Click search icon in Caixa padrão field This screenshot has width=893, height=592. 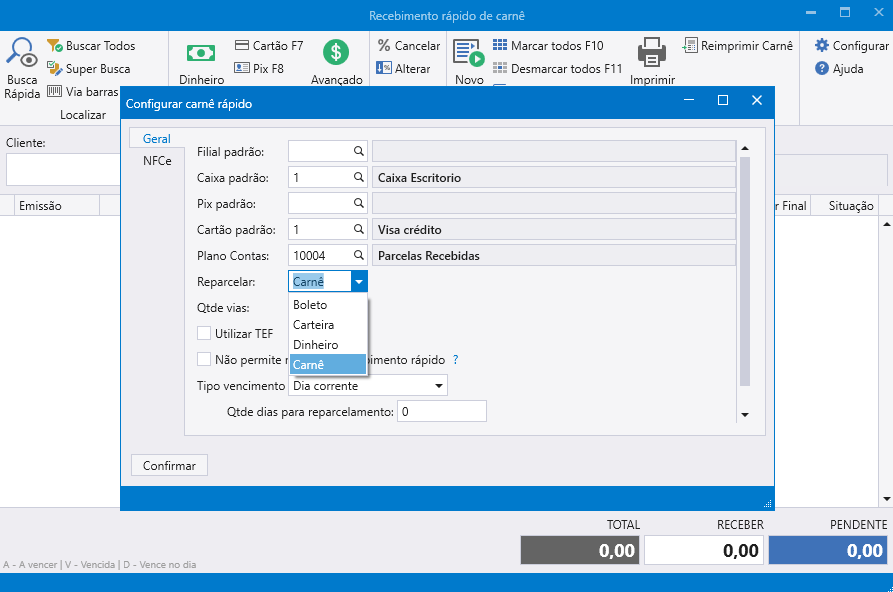pos(358,178)
